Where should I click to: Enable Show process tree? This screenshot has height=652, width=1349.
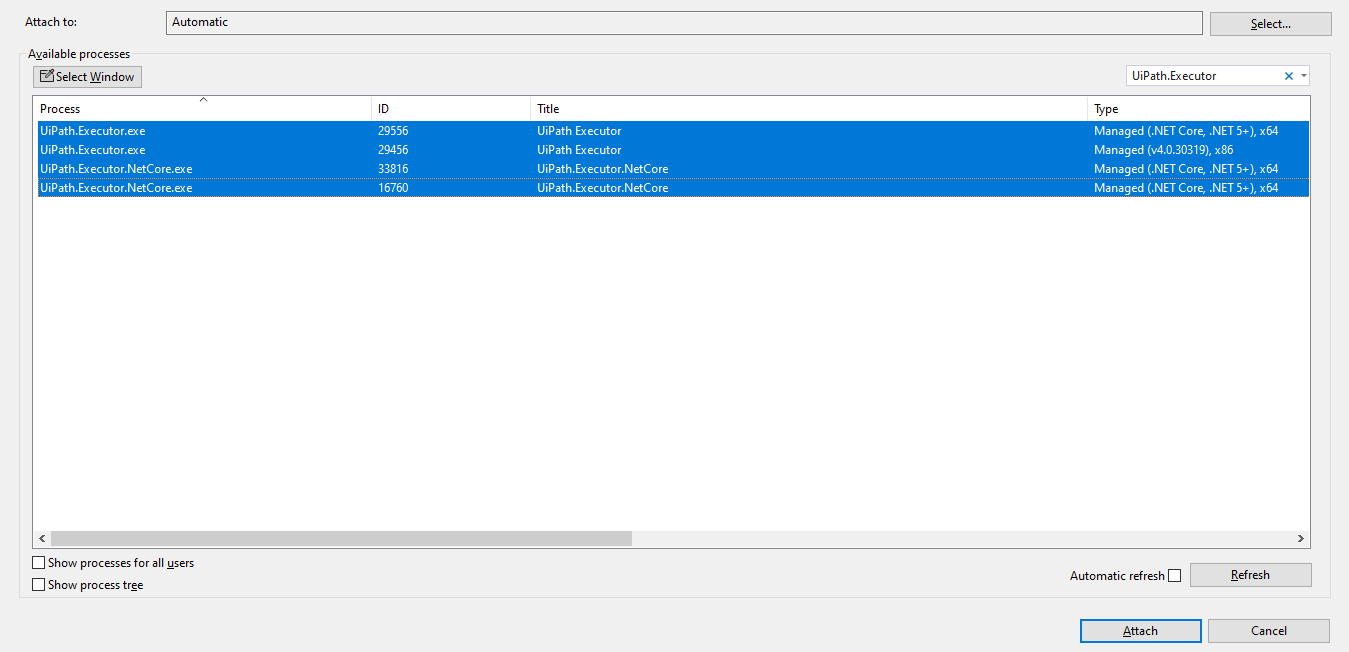click(x=39, y=584)
